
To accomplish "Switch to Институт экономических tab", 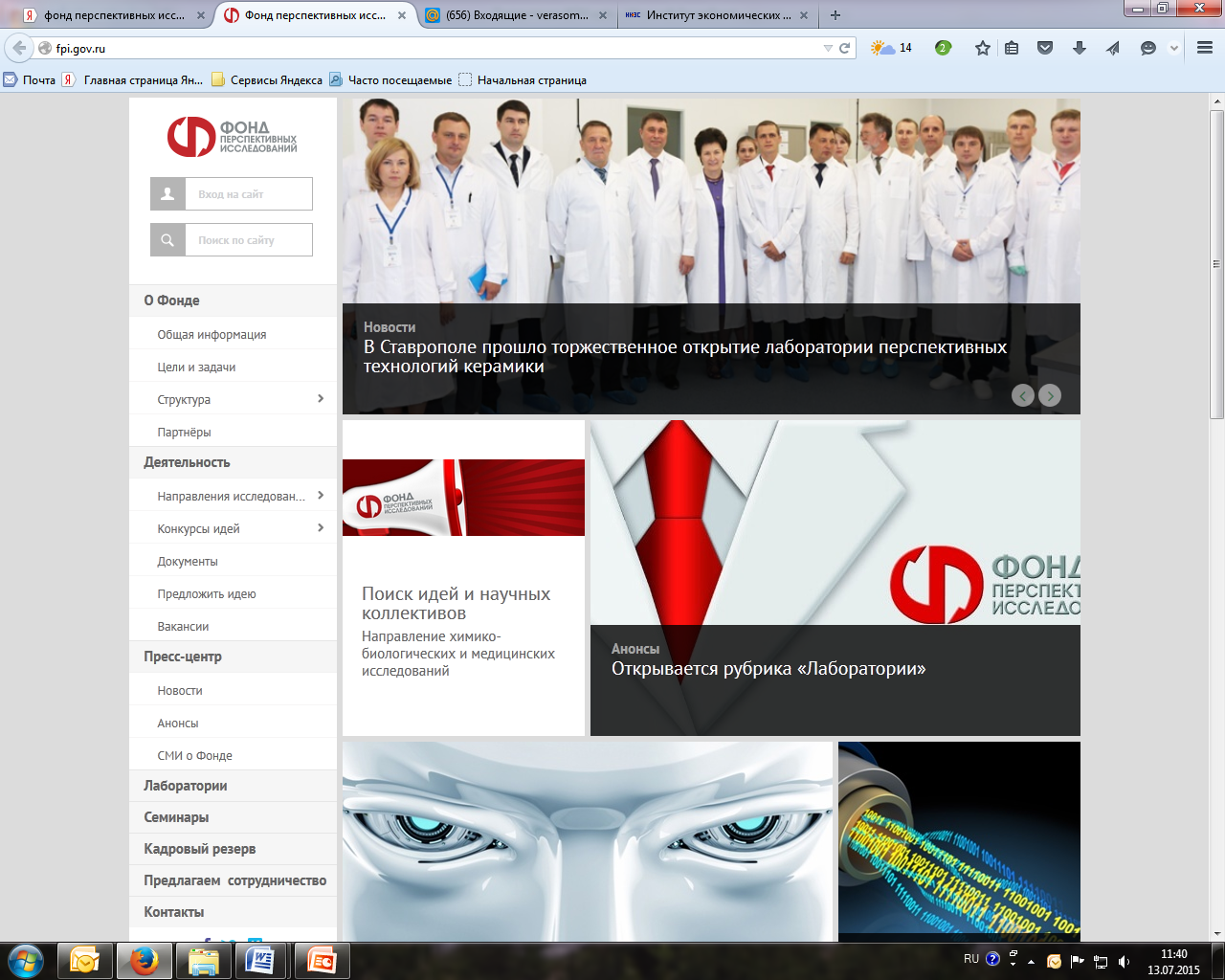I will [717, 15].
